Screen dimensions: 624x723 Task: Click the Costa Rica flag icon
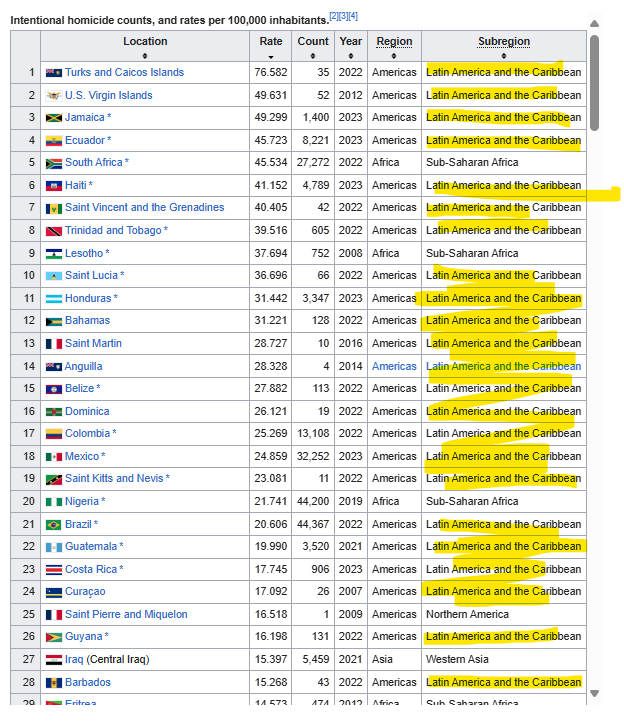click(x=53, y=570)
